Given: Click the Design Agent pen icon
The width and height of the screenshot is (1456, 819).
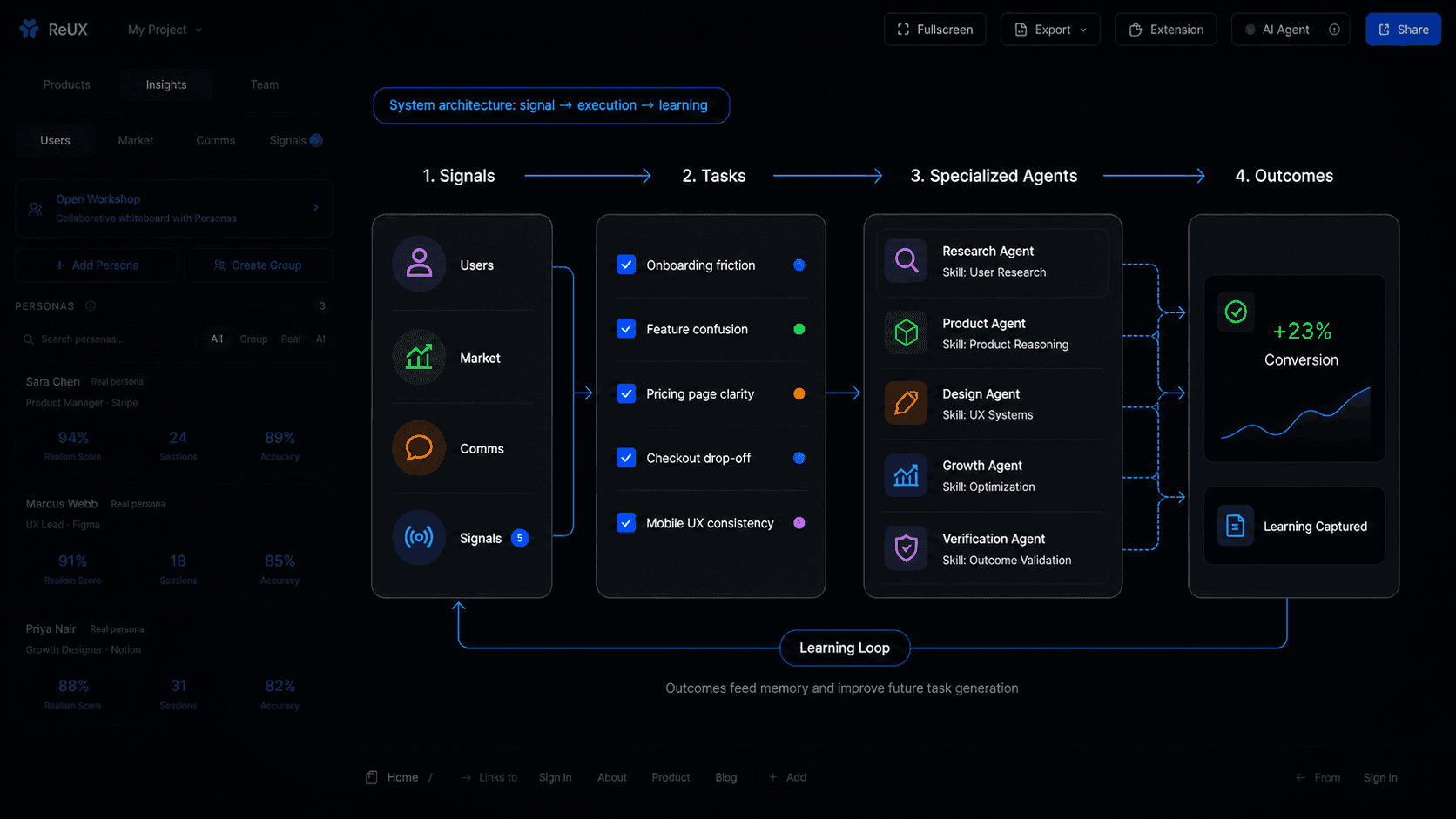Looking at the screenshot, I should click(x=906, y=403).
